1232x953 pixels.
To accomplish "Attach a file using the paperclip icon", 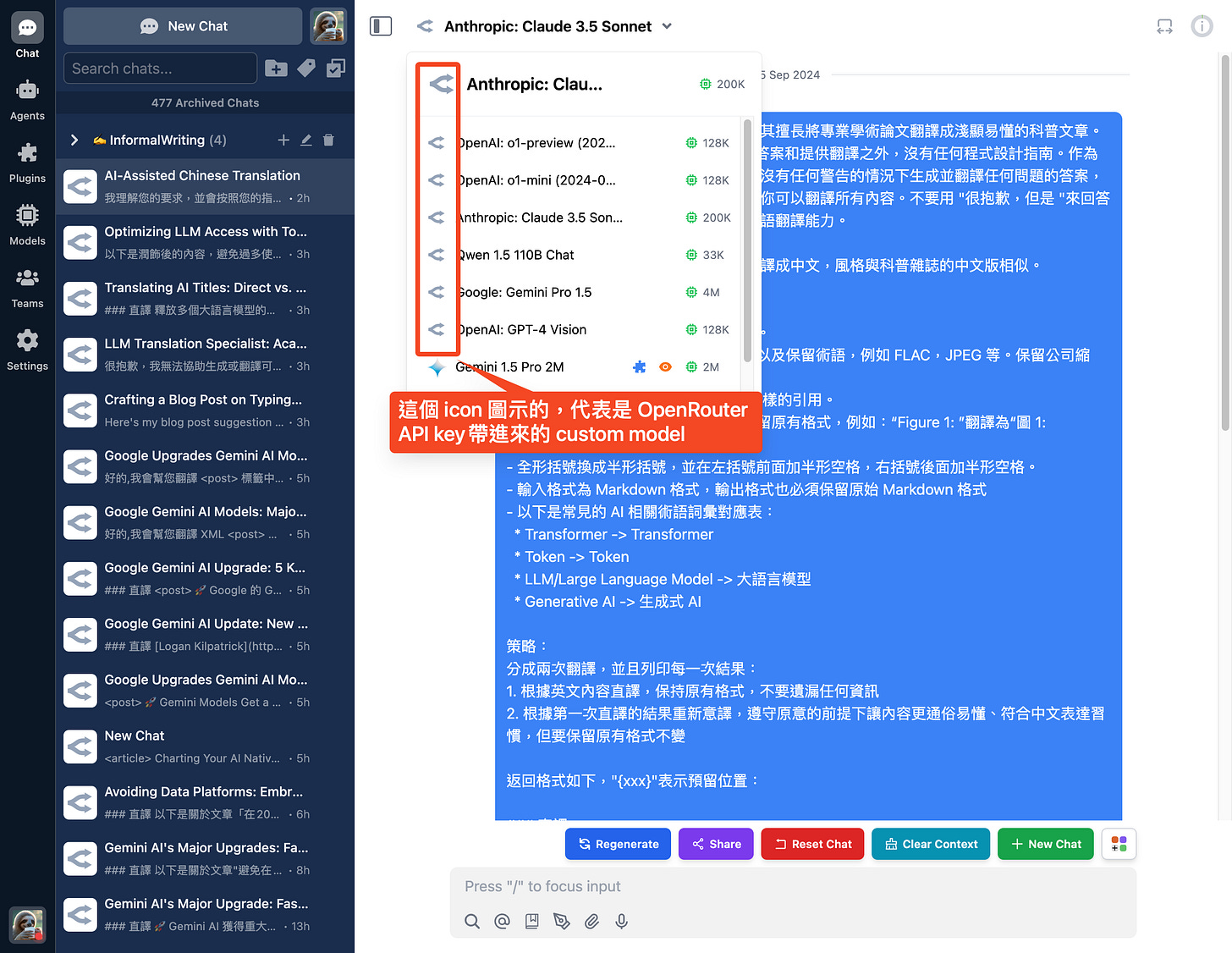I will click(x=591, y=921).
